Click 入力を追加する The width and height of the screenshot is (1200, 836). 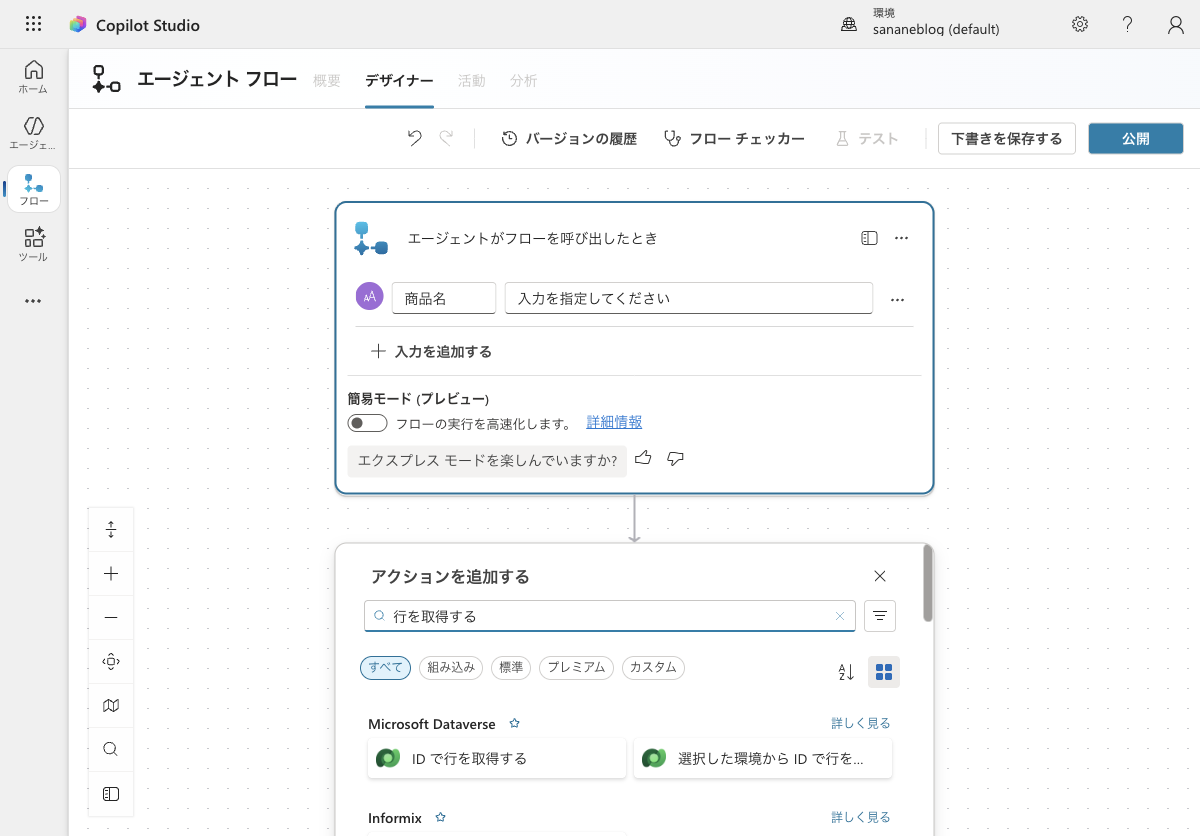432,352
